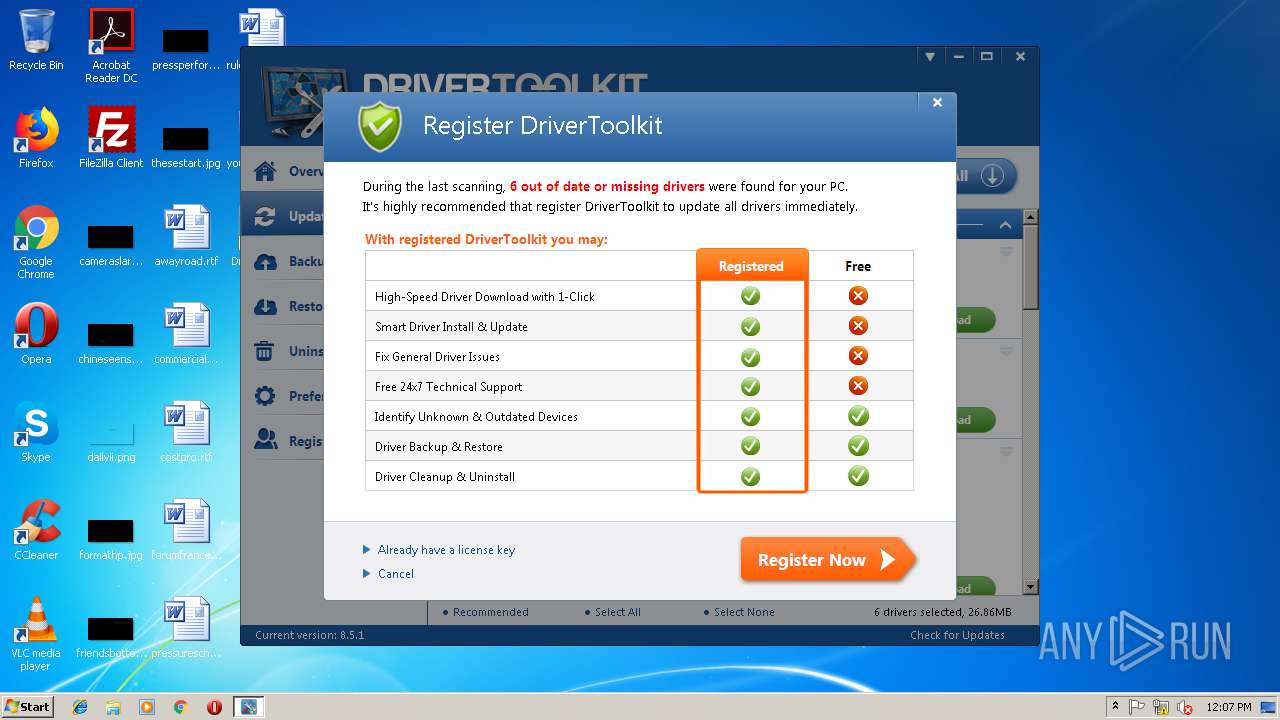Viewport: 1280px width, 720px height.
Task: Open Preferences via the gear icon
Action: coord(265,396)
